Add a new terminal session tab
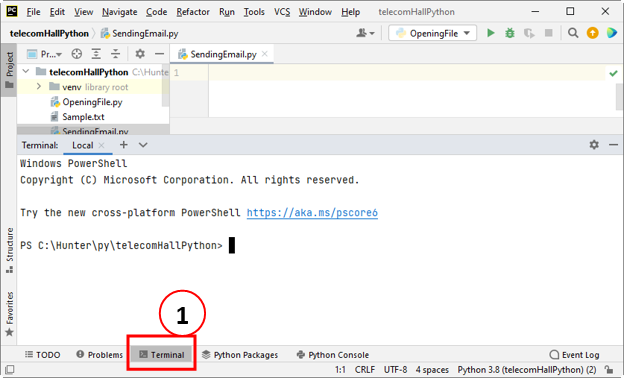 124,145
